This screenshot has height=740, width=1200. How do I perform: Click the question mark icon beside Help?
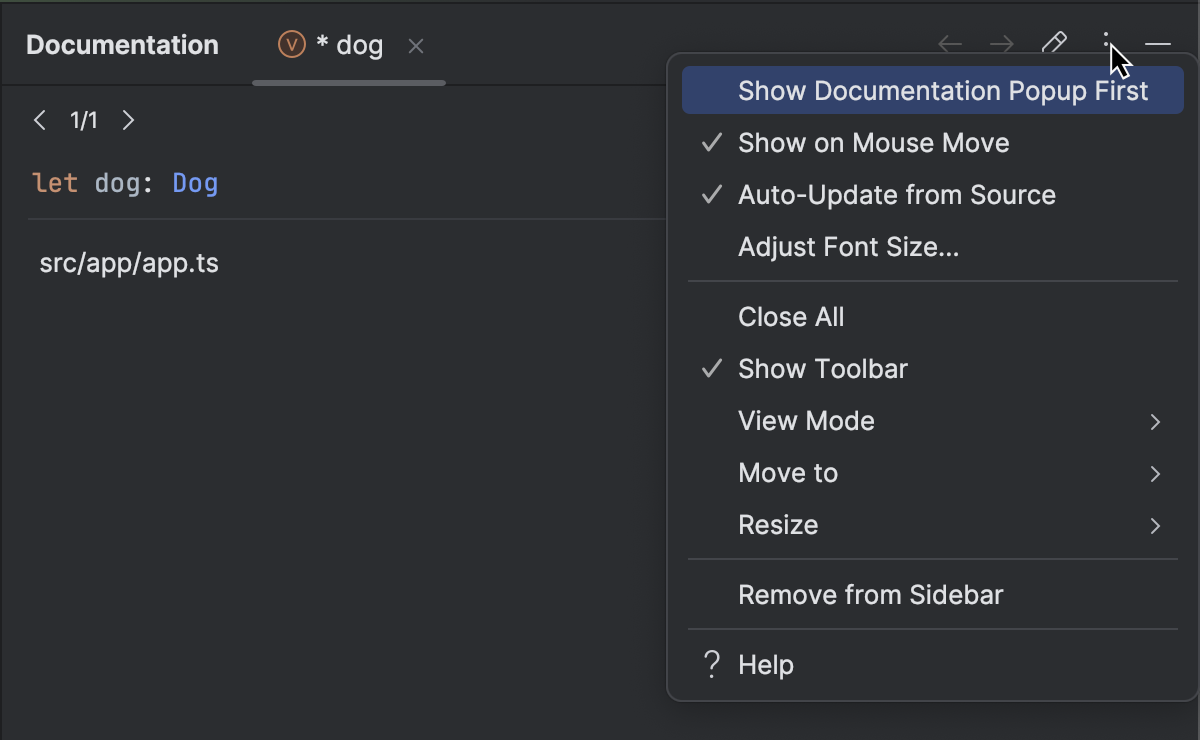click(x=710, y=664)
